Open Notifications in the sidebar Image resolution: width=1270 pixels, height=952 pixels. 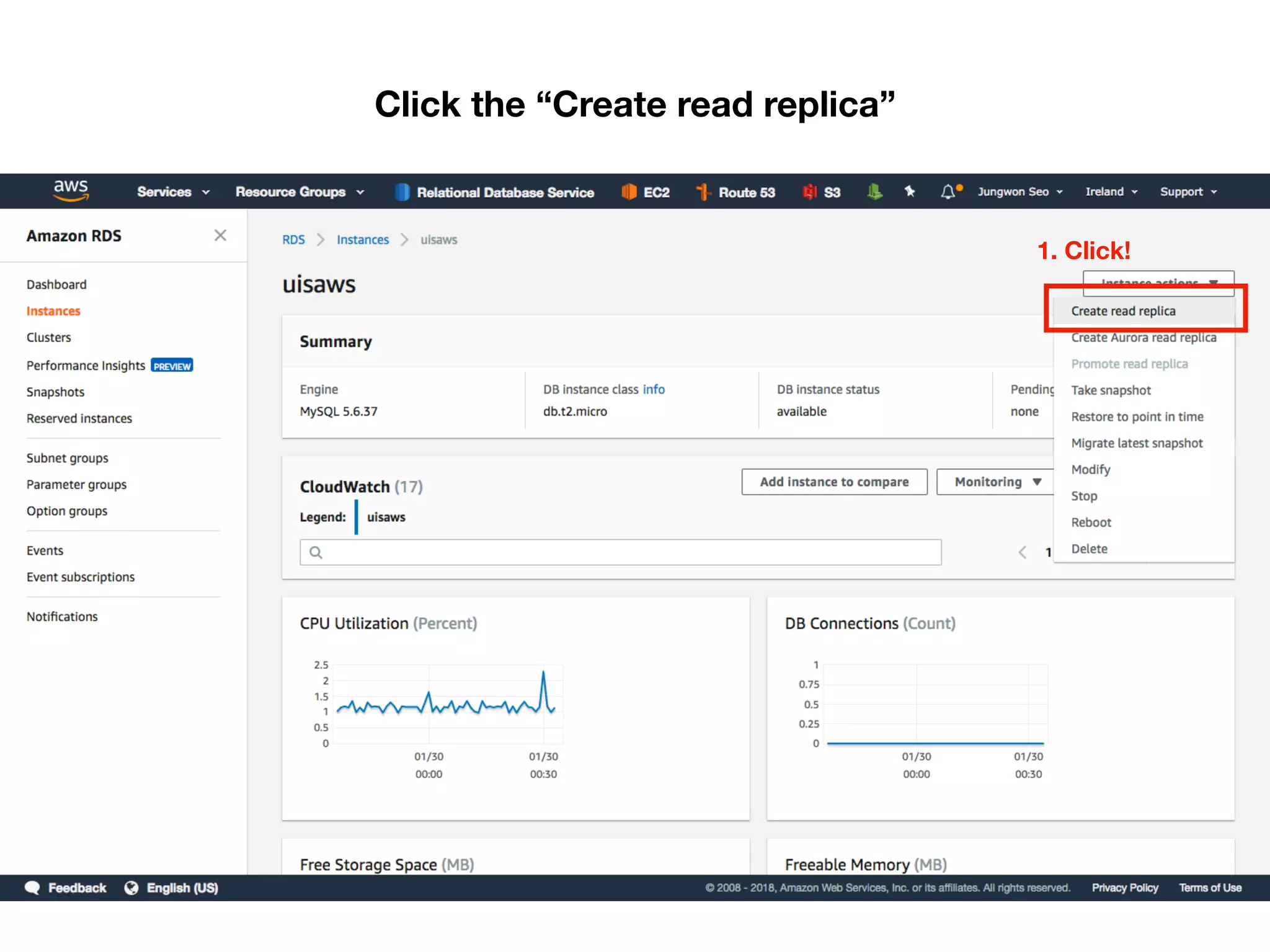62,617
